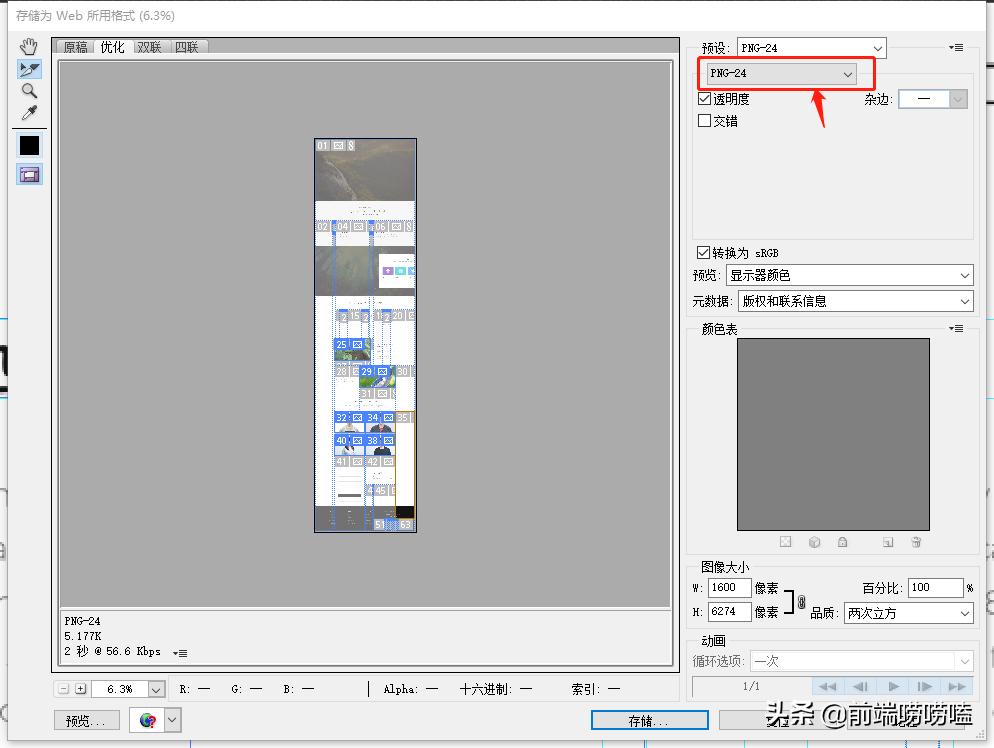Open the 循环选项 looping dropdown
This screenshot has height=748, width=994.
click(862, 661)
